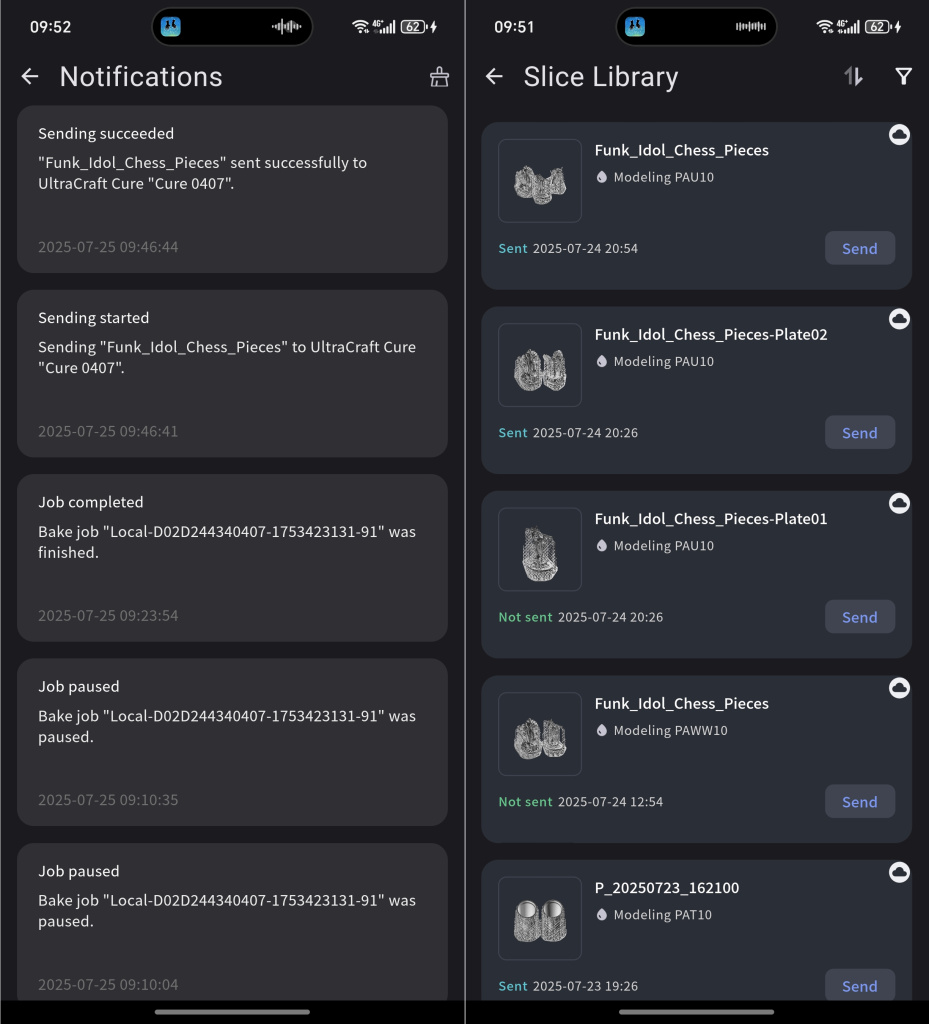The height and width of the screenshot is (1024, 929).
Task: Tap the cloud icon on P_20250723_162100
Action: 899,872
